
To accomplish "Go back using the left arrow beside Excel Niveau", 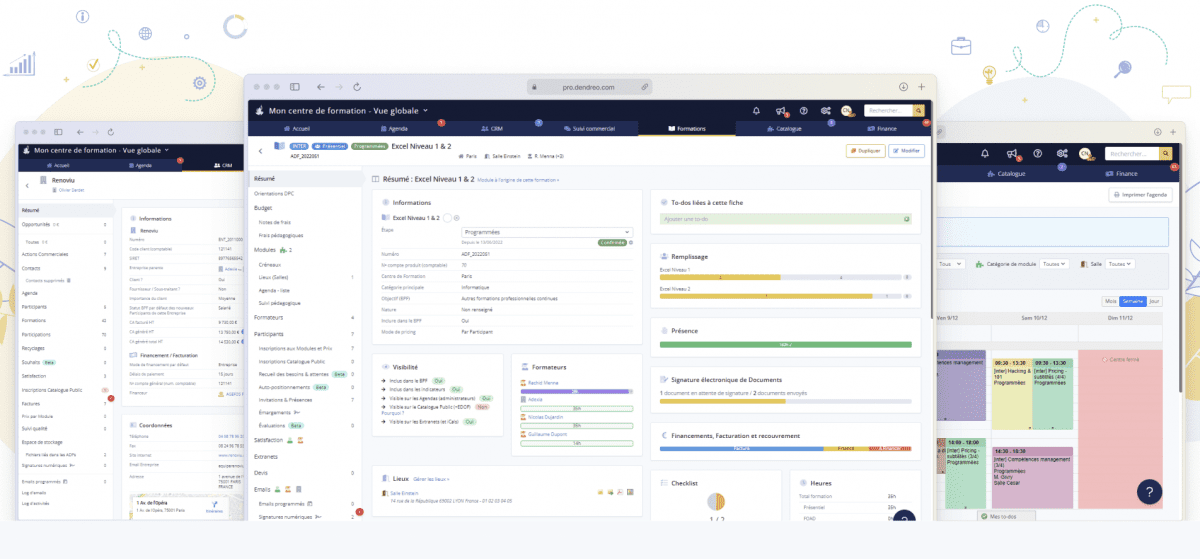I will coord(261,151).
